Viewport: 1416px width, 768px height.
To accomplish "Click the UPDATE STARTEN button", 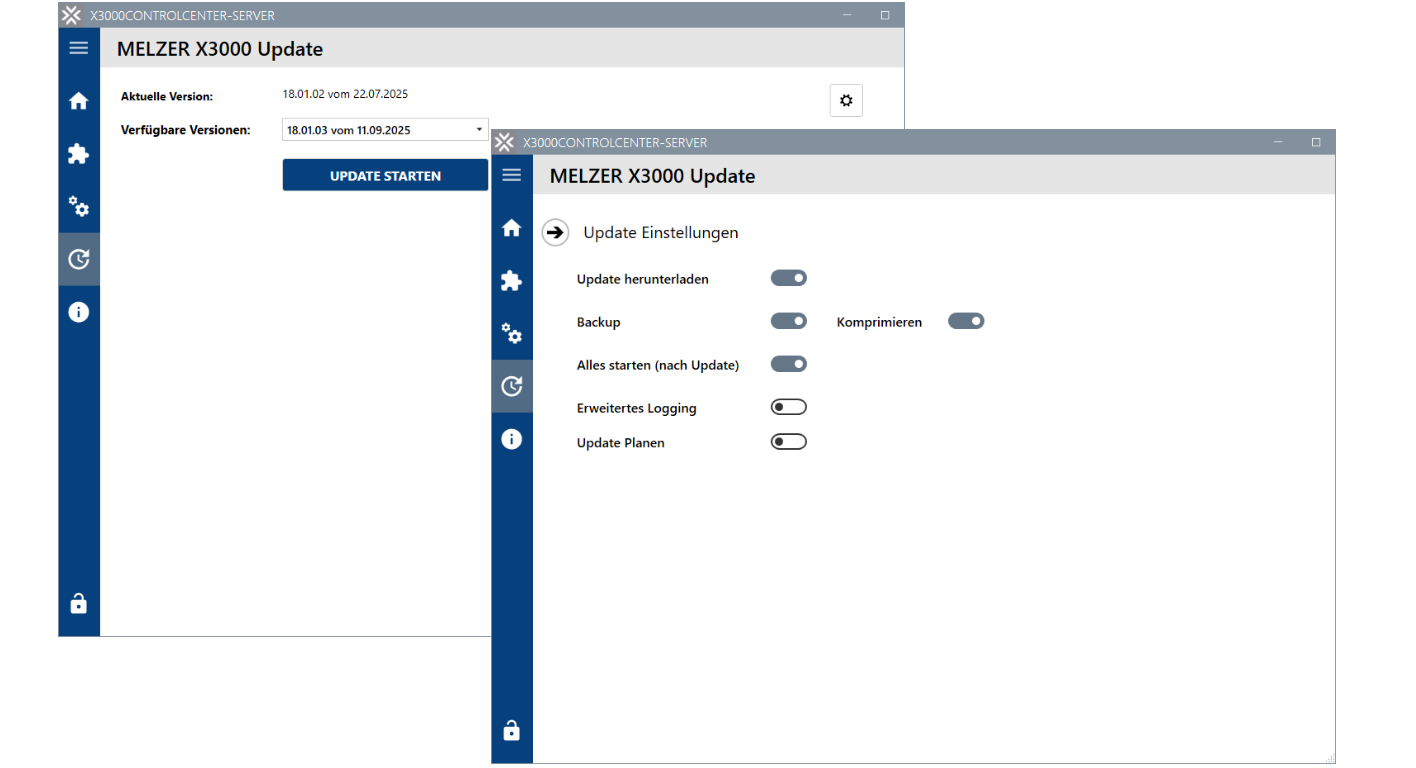I will [385, 175].
